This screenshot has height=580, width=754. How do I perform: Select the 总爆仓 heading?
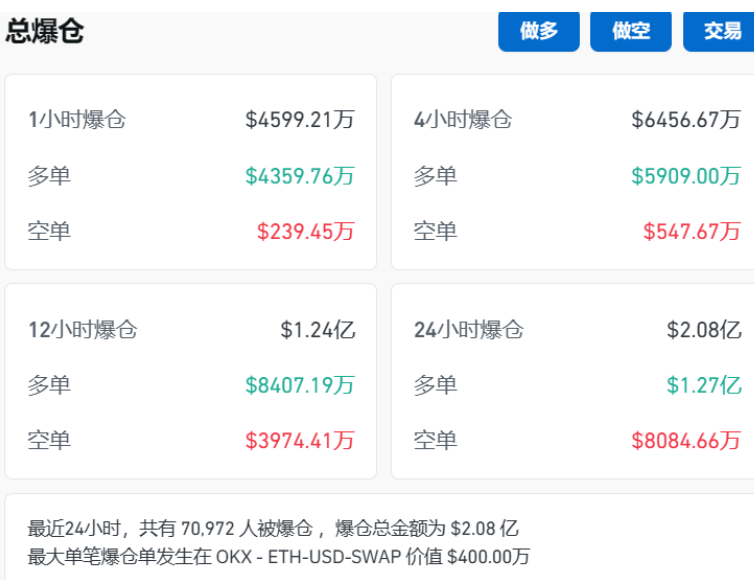(45, 31)
